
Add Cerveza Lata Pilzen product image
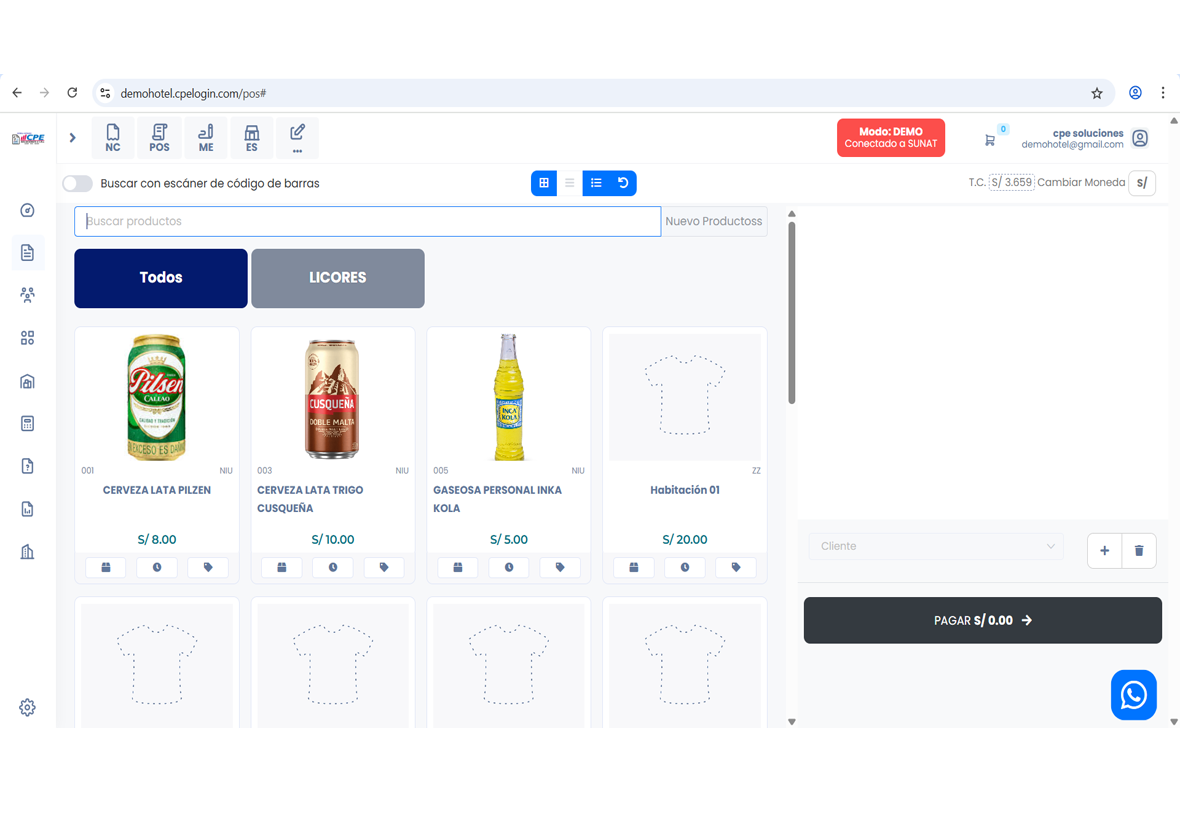point(157,397)
